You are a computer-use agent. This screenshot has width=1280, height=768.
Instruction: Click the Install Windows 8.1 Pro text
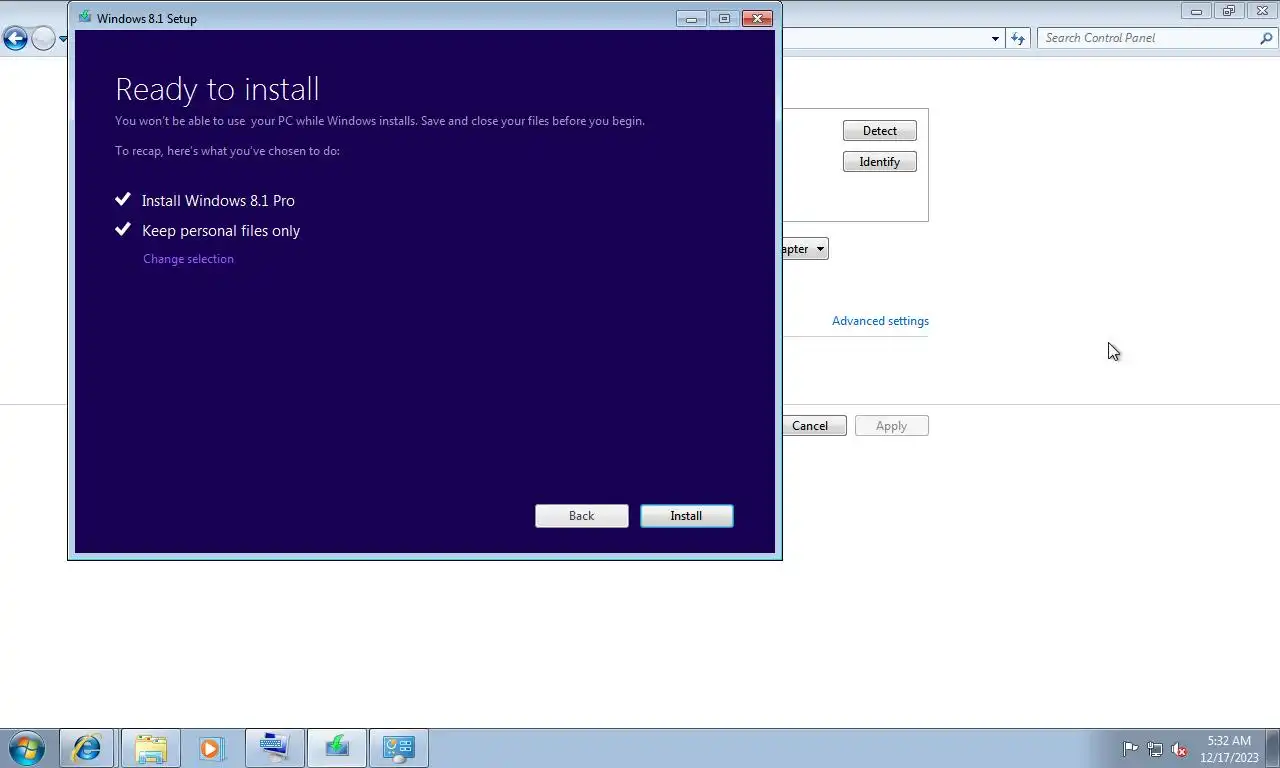[x=218, y=201]
